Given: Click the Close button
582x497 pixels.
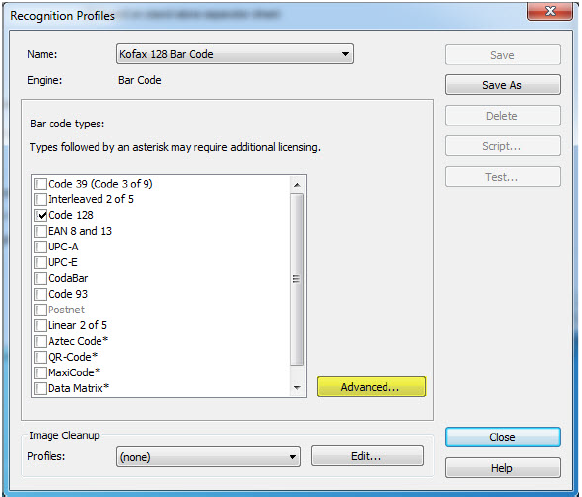Looking at the screenshot, I should [x=503, y=437].
